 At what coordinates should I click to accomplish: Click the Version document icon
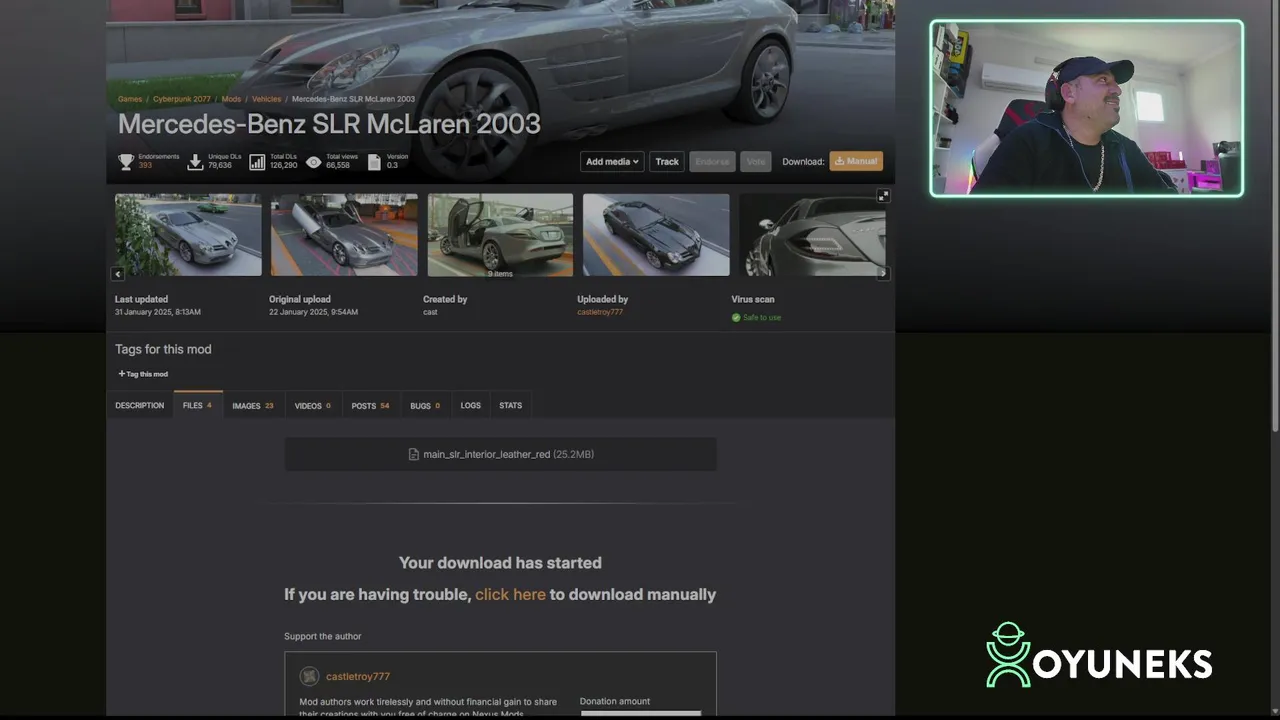pyautogui.click(x=374, y=161)
